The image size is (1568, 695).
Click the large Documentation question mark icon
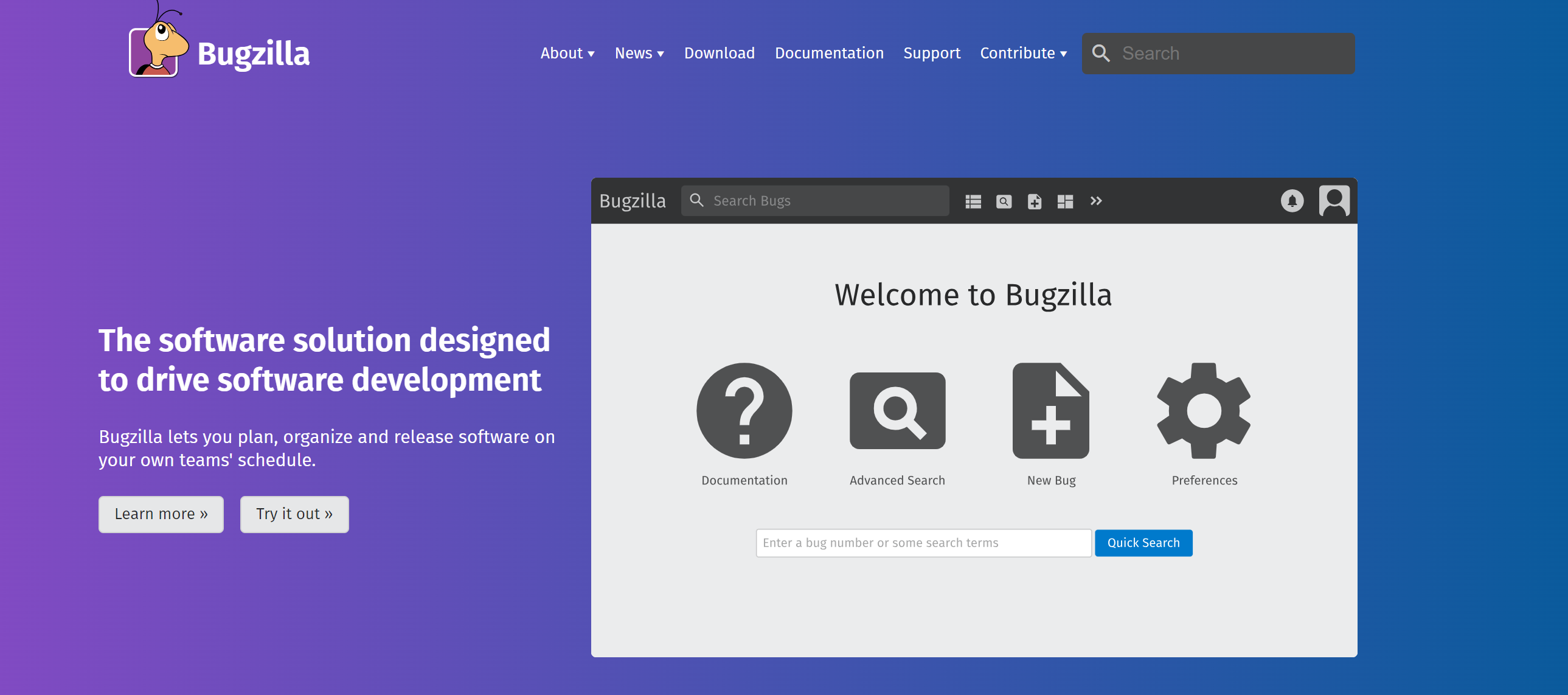click(x=744, y=411)
